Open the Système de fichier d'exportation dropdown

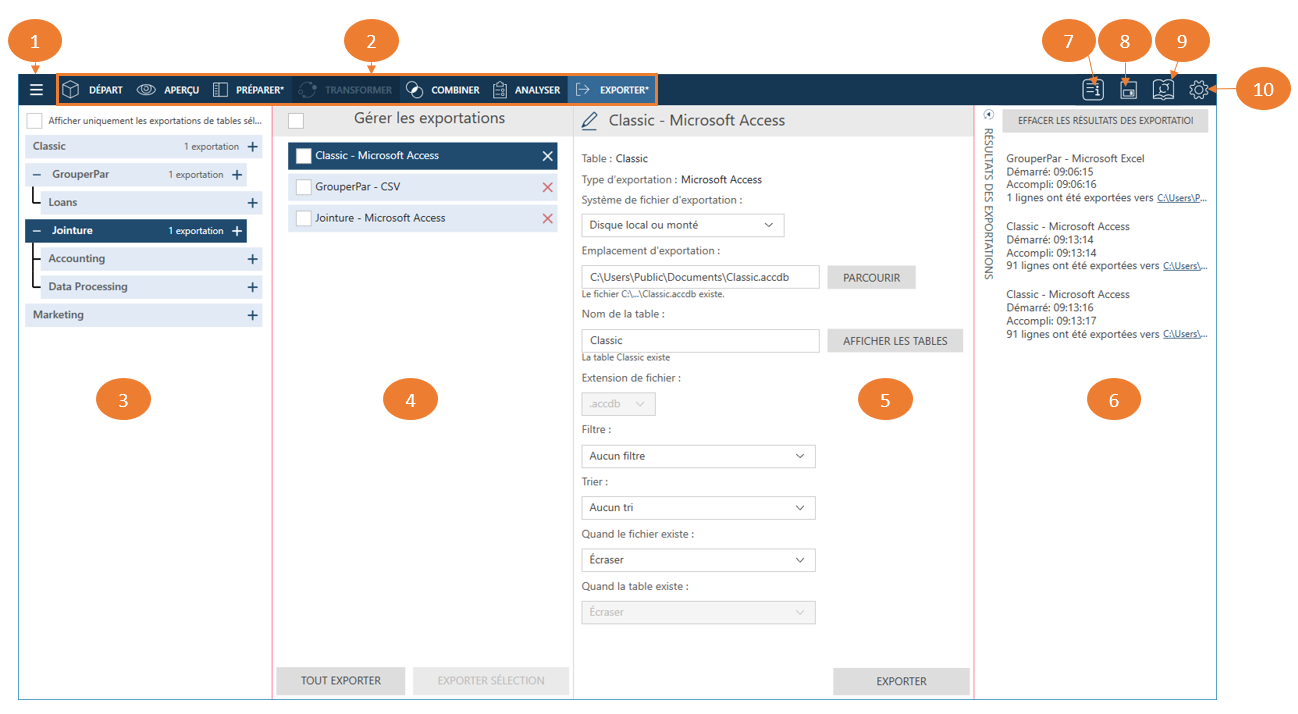[683, 225]
